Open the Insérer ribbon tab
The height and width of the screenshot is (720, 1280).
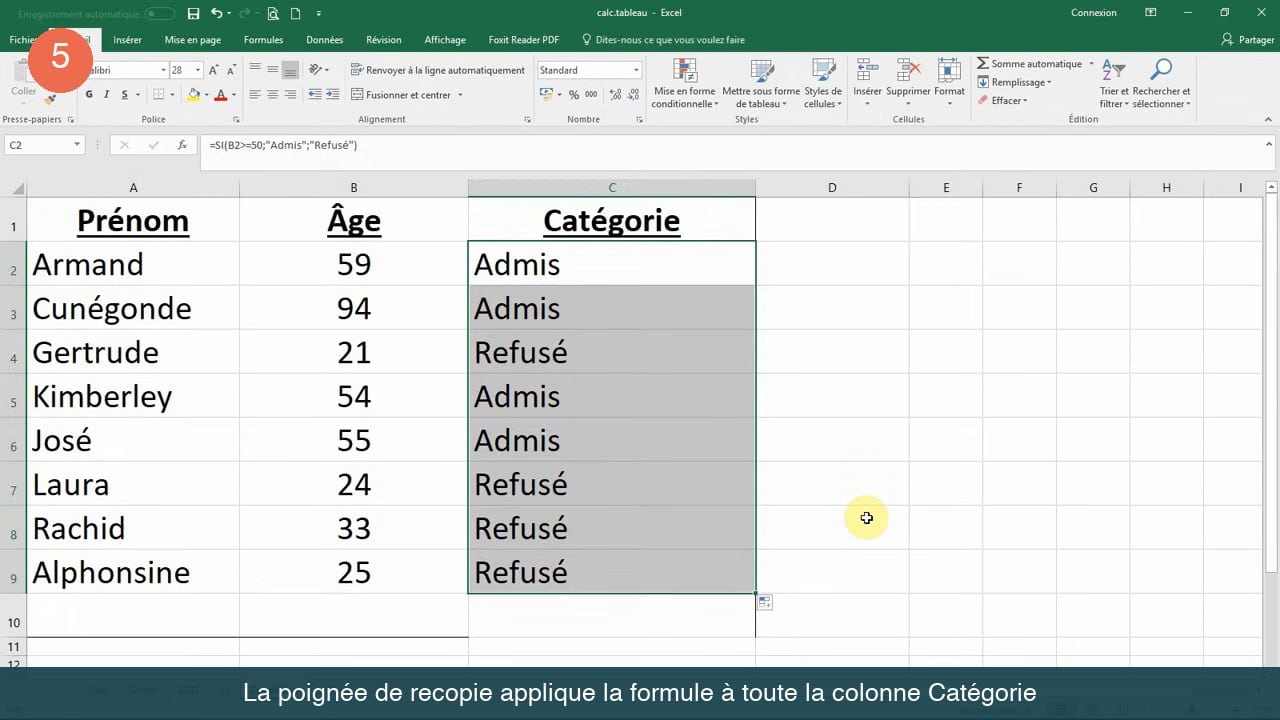pos(127,40)
